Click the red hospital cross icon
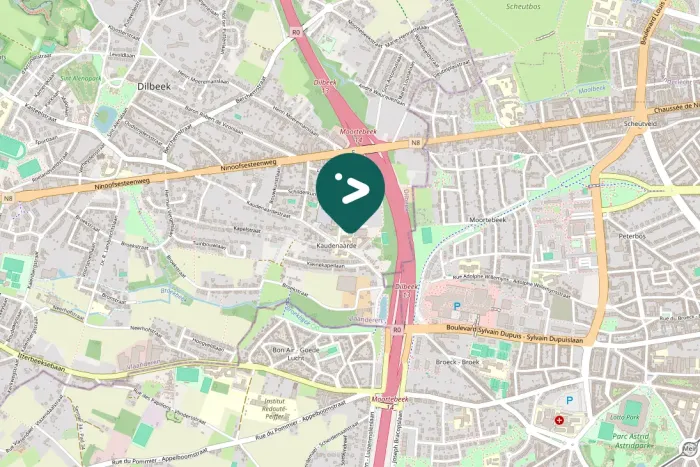 (x=558, y=420)
